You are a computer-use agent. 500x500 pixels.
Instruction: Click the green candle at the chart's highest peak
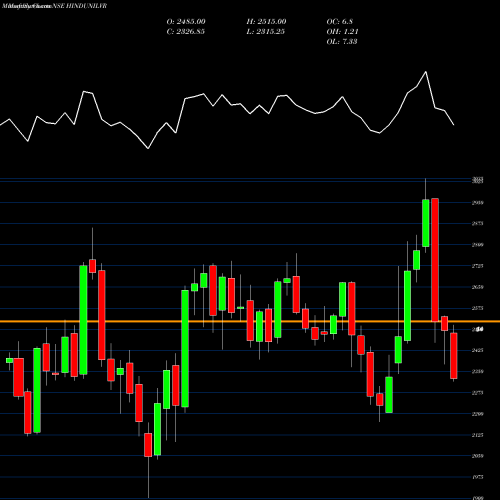pyautogui.click(x=426, y=223)
